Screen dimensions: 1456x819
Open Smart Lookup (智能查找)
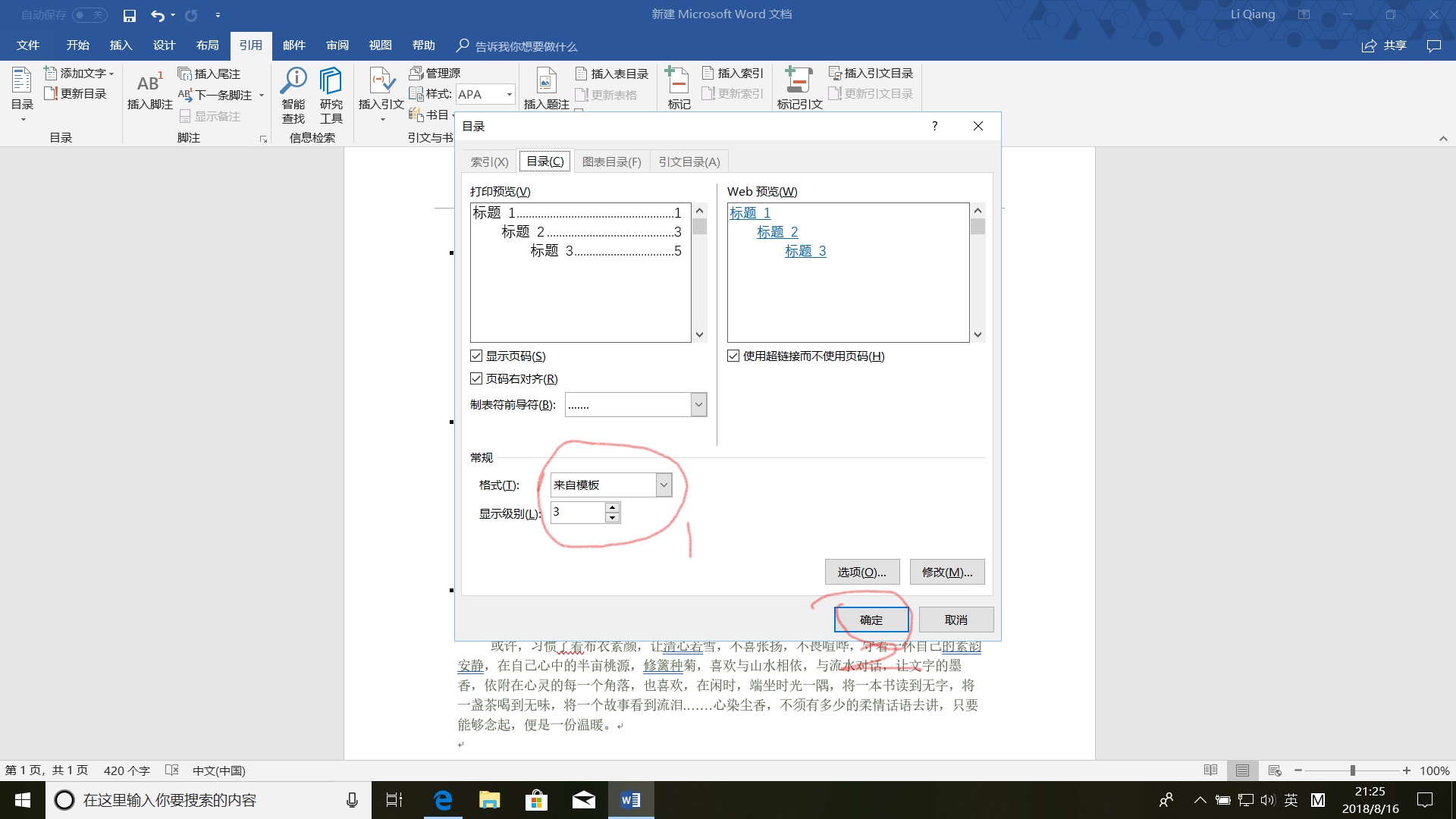point(293,93)
